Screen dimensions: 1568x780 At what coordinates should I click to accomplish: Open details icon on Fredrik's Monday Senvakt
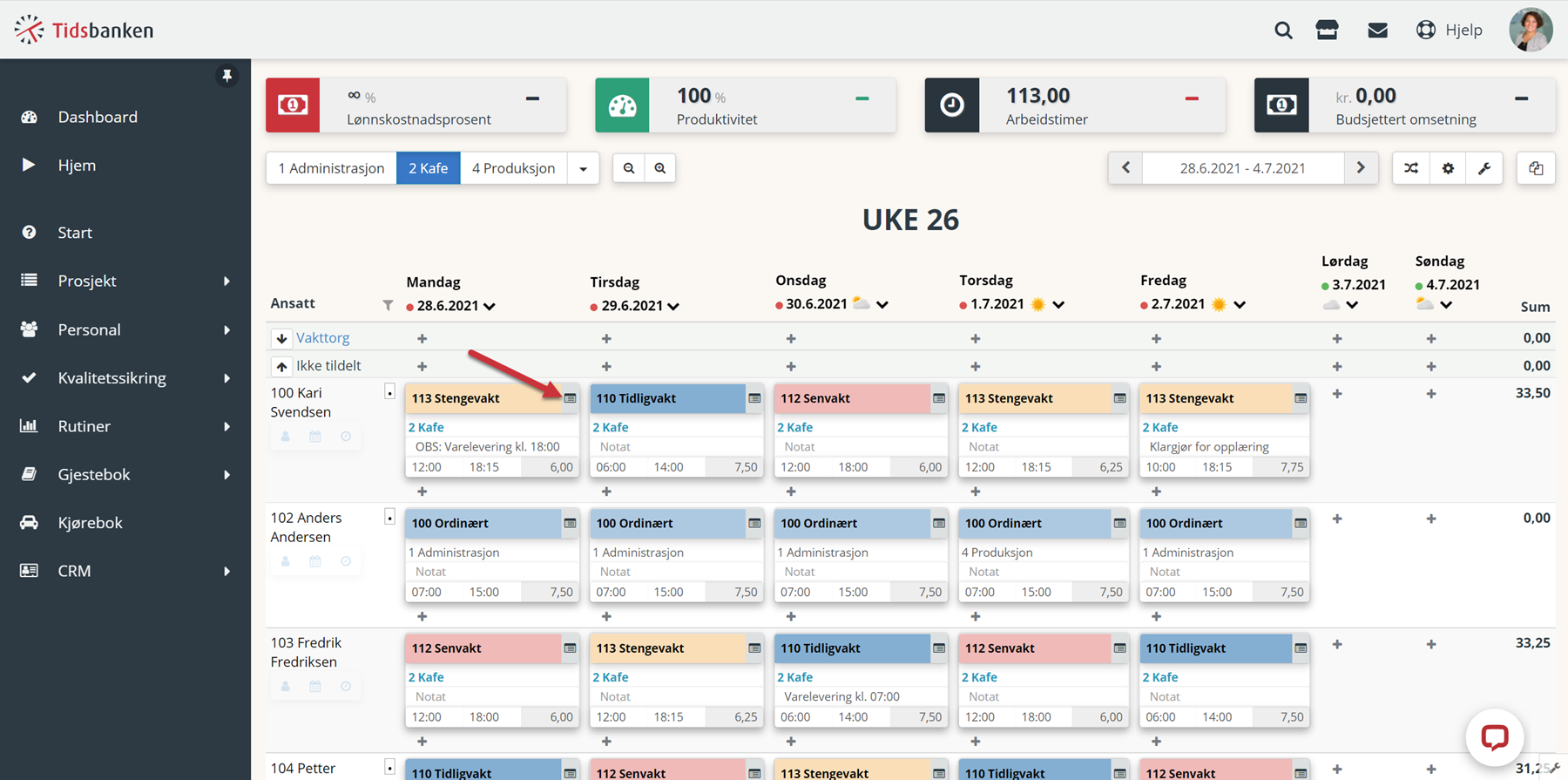[x=570, y=648]
